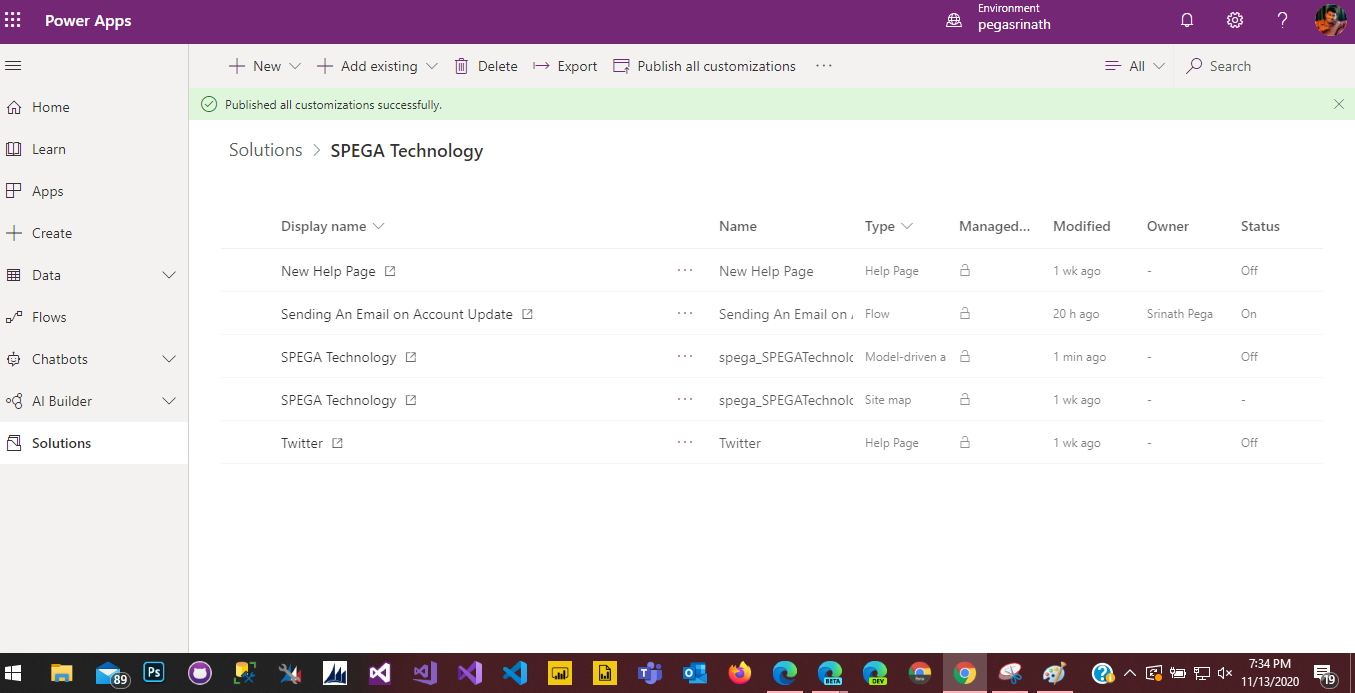
Task: Open the toolbar's more commands ellipsis menu
Action: [x=823, y=66]
